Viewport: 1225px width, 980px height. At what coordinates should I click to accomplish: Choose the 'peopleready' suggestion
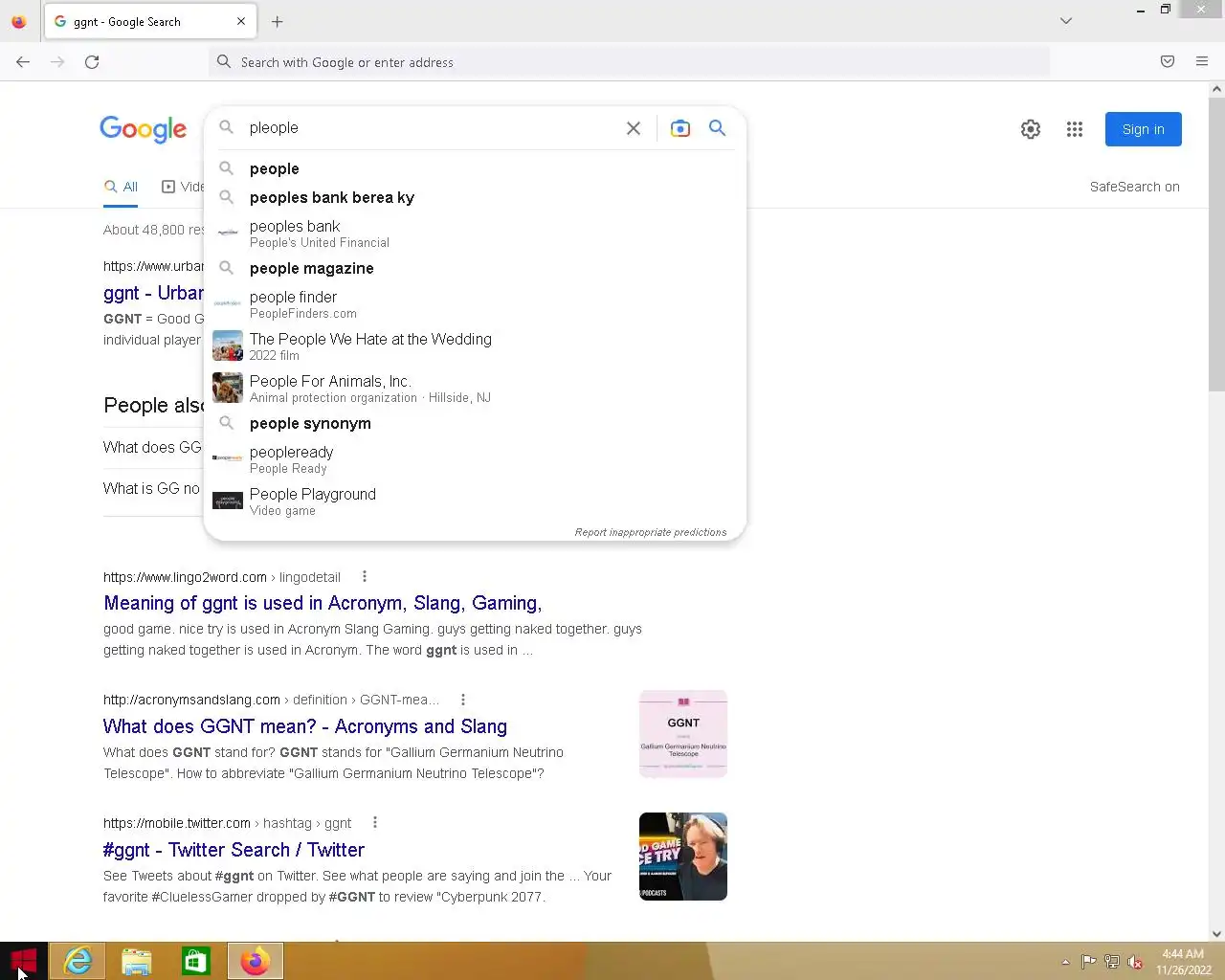pos(475,459)
